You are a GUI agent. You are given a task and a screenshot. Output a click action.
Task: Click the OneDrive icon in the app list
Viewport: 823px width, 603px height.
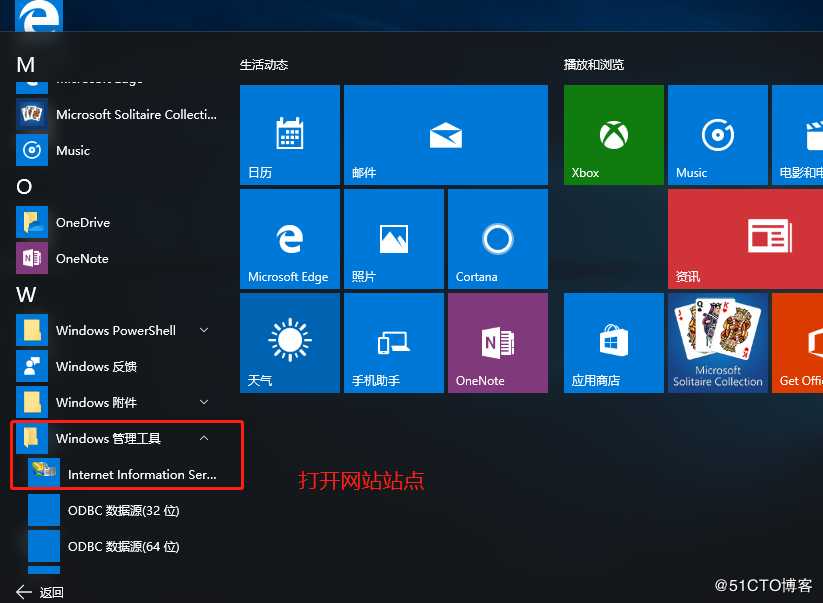click(x=32, y=222)
